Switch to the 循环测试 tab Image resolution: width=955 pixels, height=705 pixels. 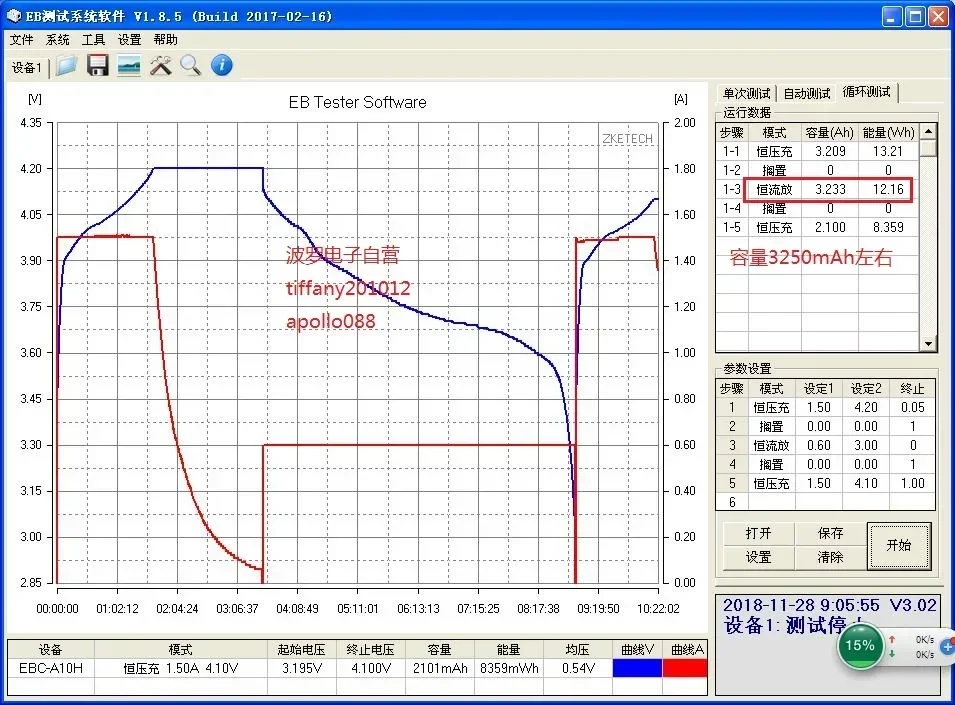[x=867, y=92]
